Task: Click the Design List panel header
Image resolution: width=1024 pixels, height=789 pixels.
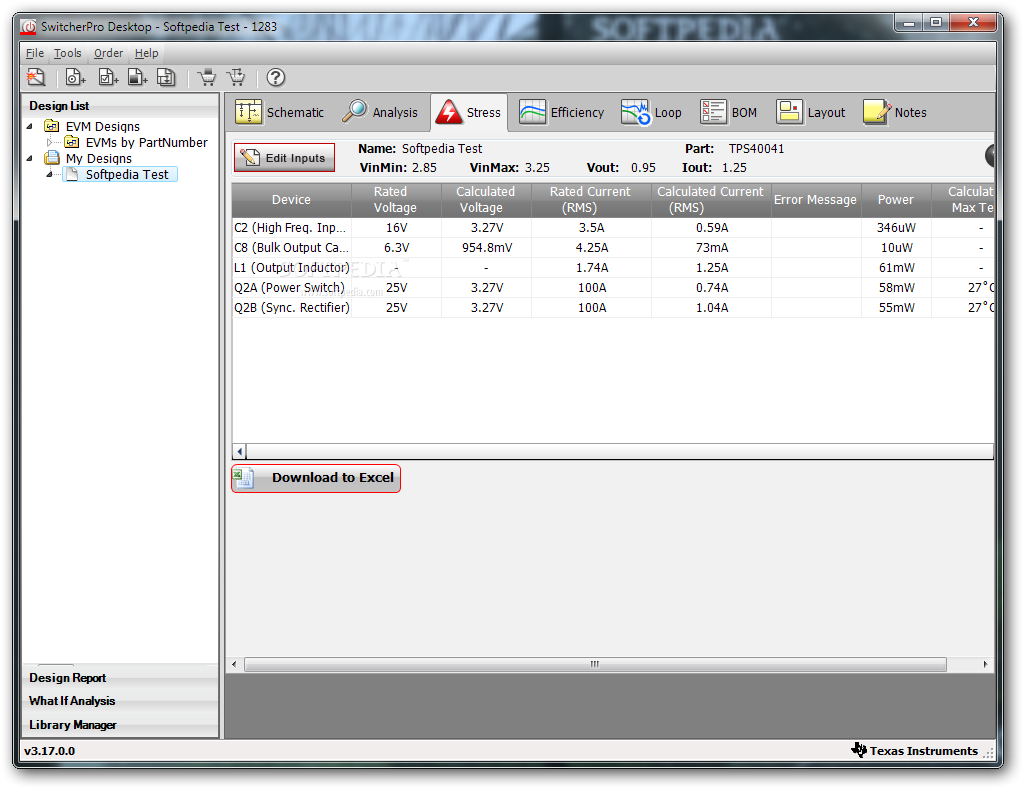Action: tap(120, 105)
